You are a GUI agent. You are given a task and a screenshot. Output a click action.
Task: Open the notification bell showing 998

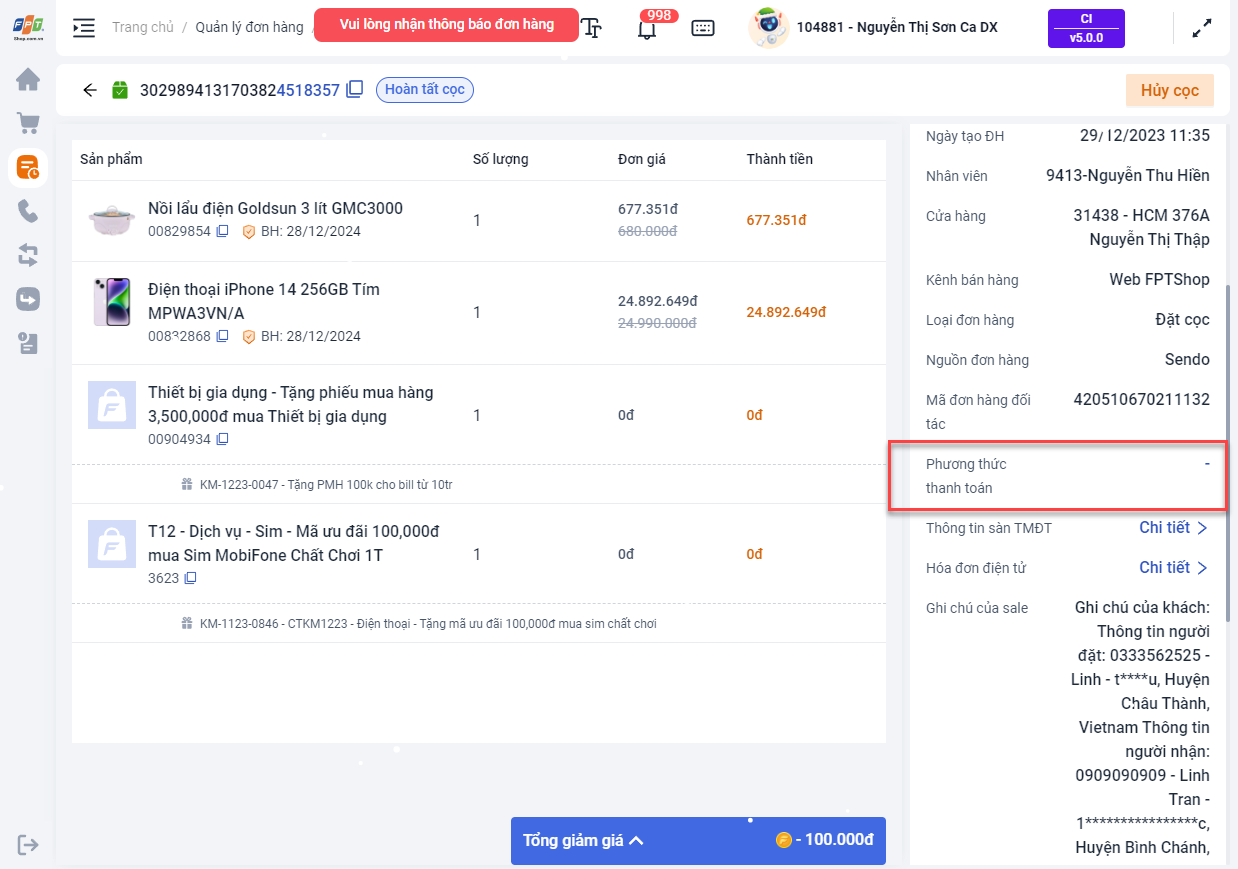pos(647,28)
